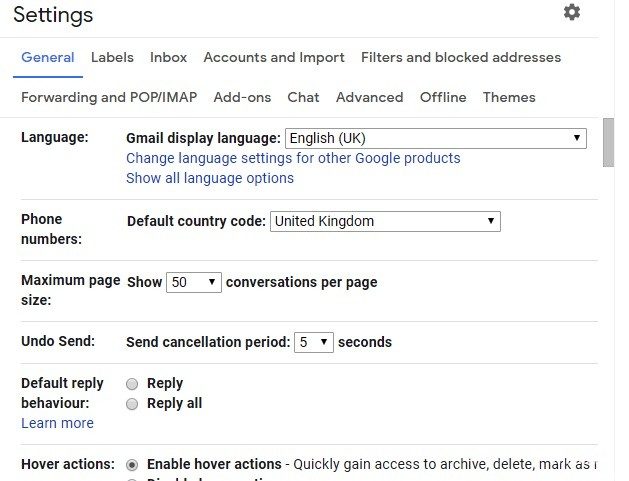
Task: Open Filters and blocked addresses tab
Action: coord(461,57)
